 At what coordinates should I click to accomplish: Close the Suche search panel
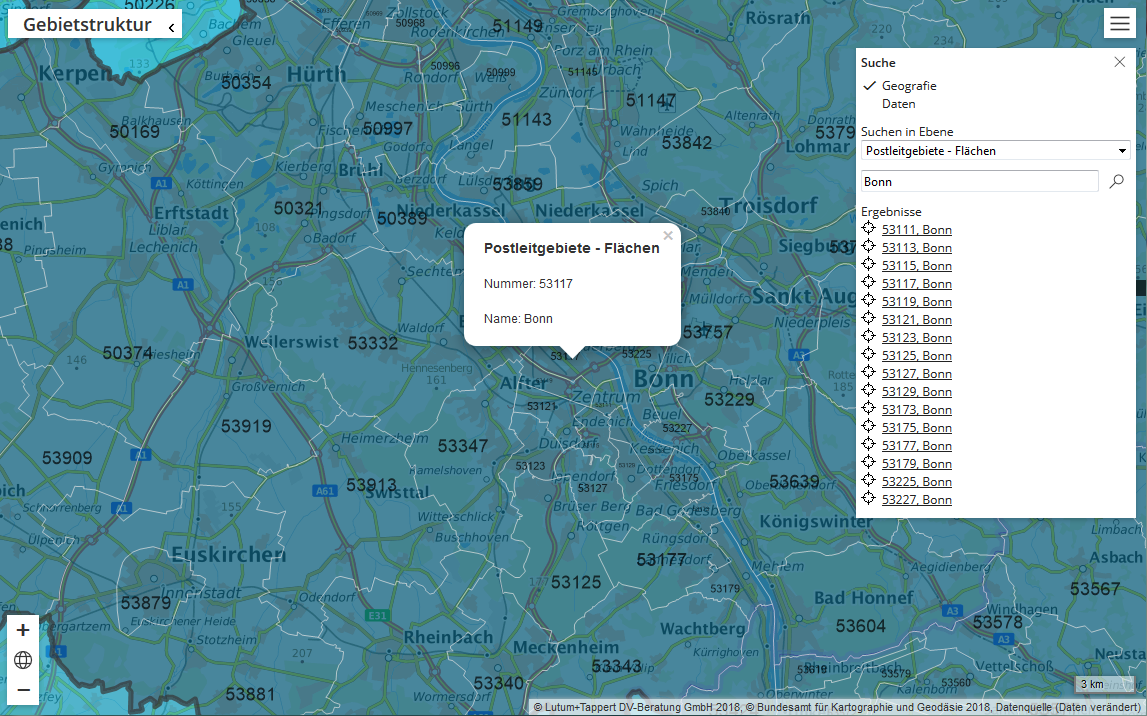pos(1119,62)
